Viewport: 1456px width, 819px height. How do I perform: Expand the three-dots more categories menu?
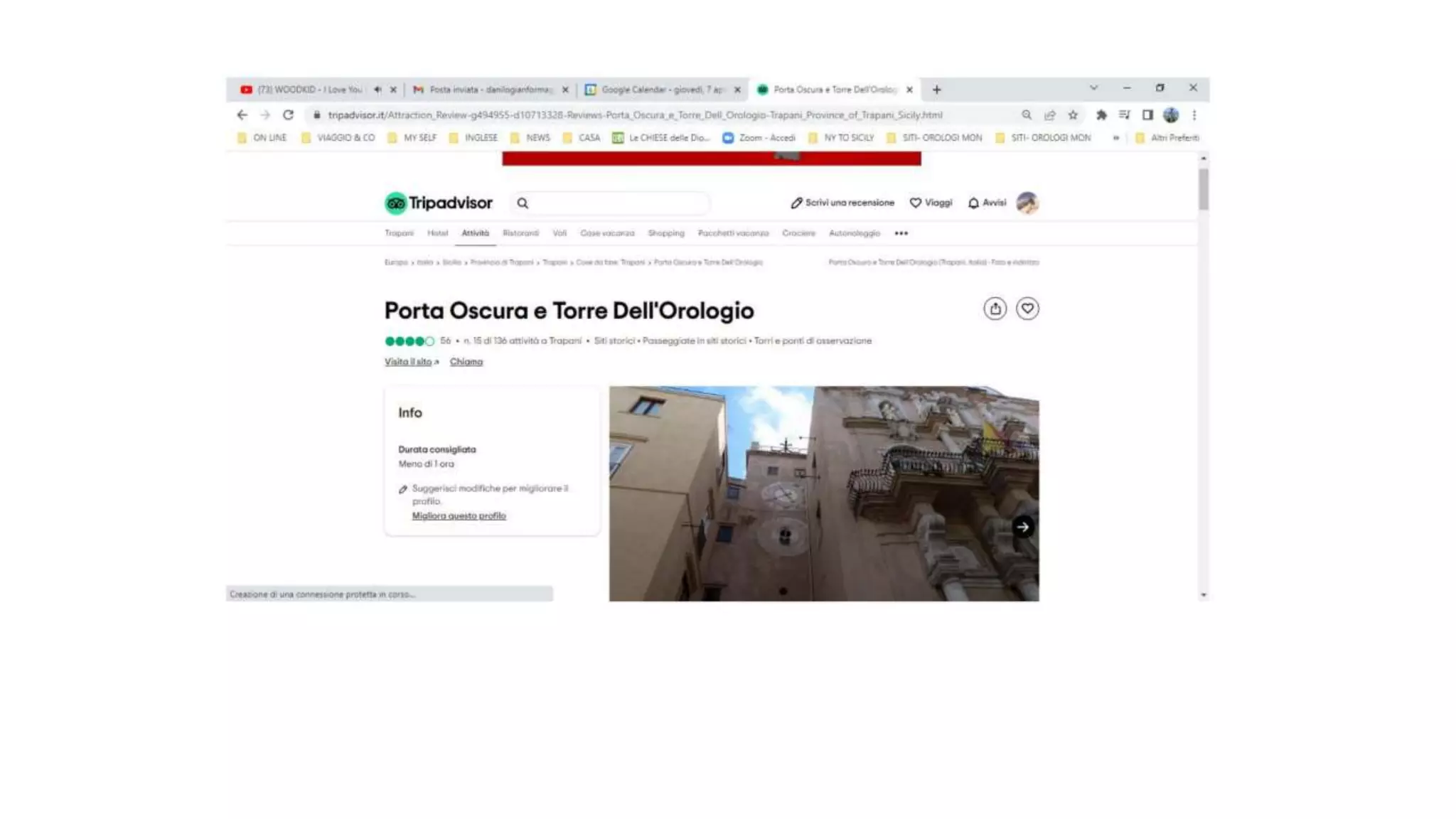[x=901, y=233]
